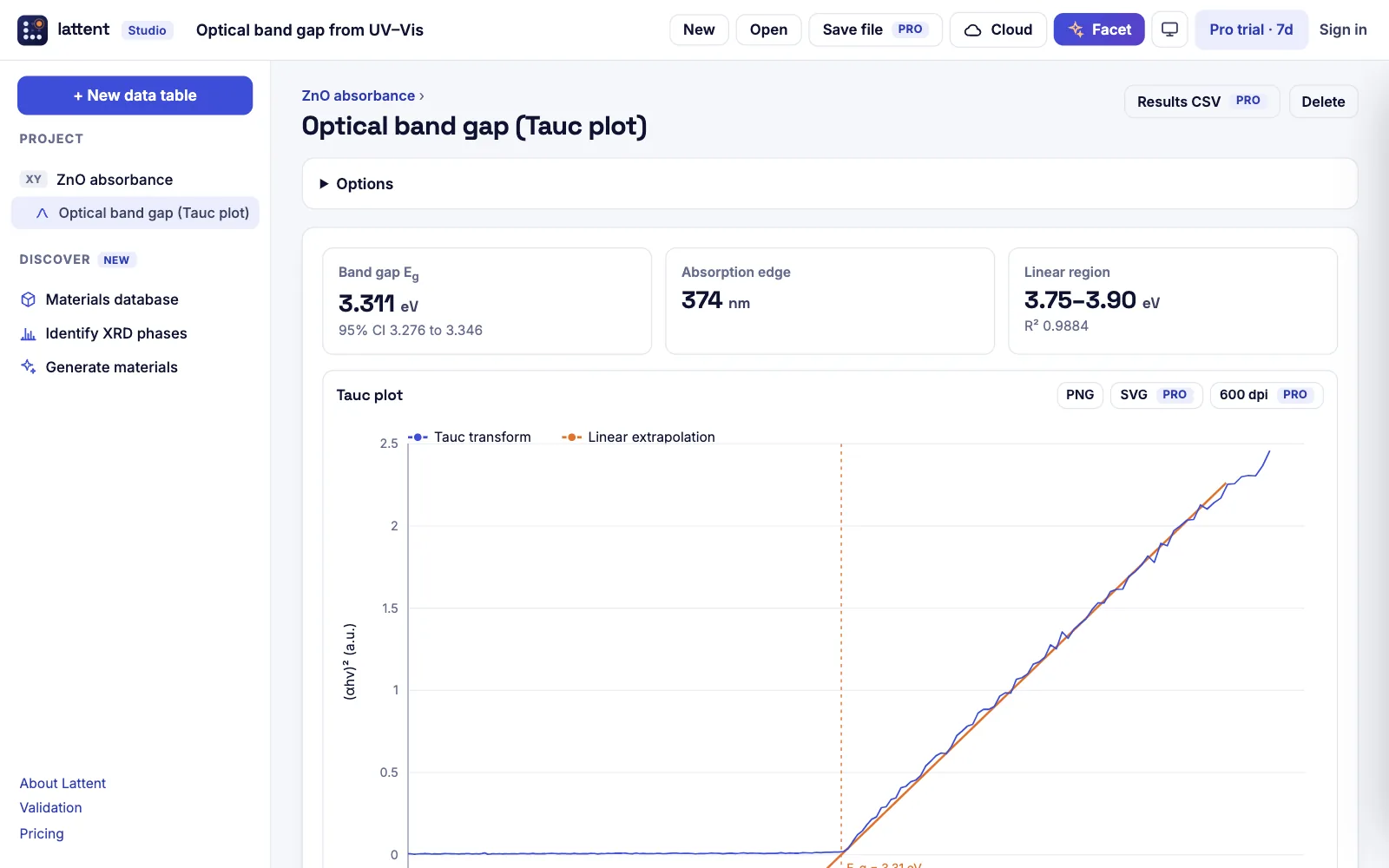1389x868 pixels.
Task: Click the peak icon beside Optical band gap
Action: coord(42,214)
